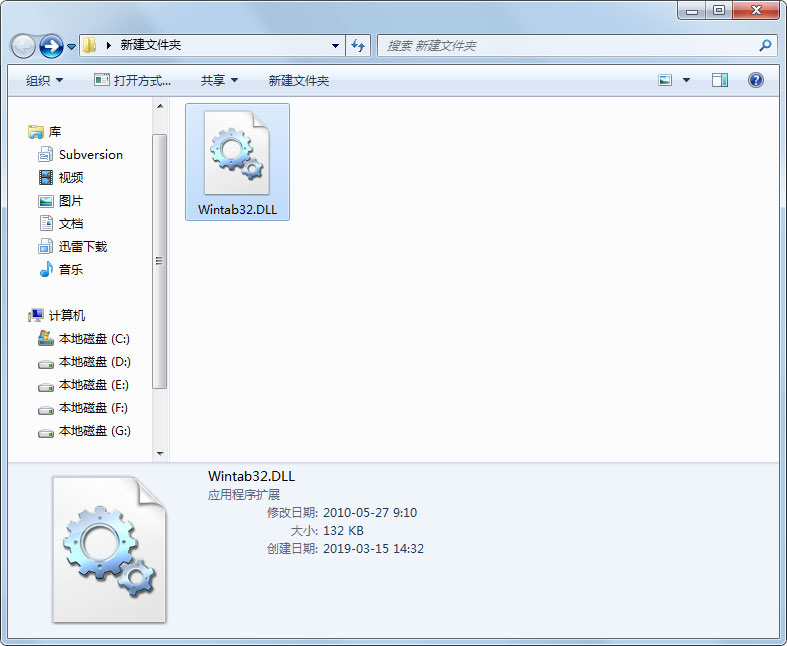Viewport: 787px width, 646px height.
Task: Open the view options dropdown arrow
Action: [x=686, y=80]
